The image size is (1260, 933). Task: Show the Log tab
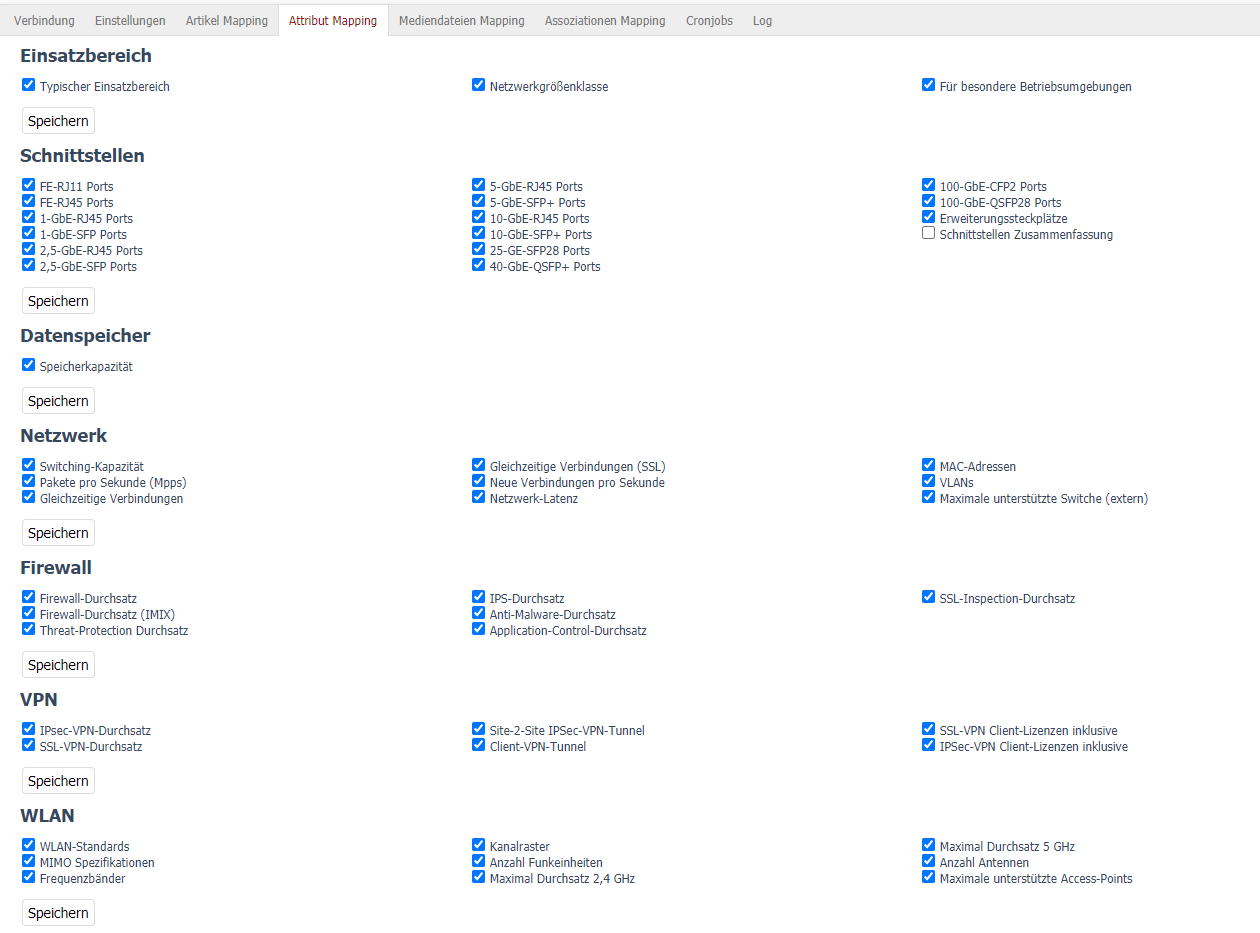click(762, 21)
